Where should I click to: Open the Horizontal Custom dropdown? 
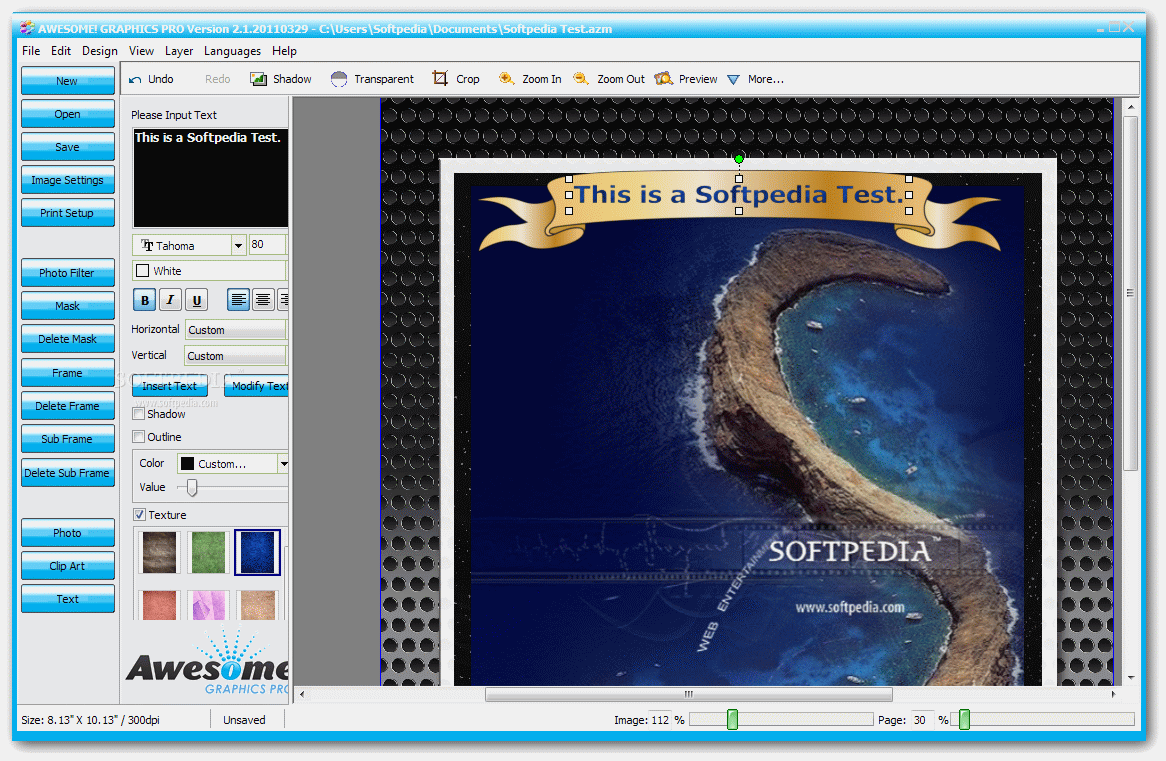pos(236,330)
